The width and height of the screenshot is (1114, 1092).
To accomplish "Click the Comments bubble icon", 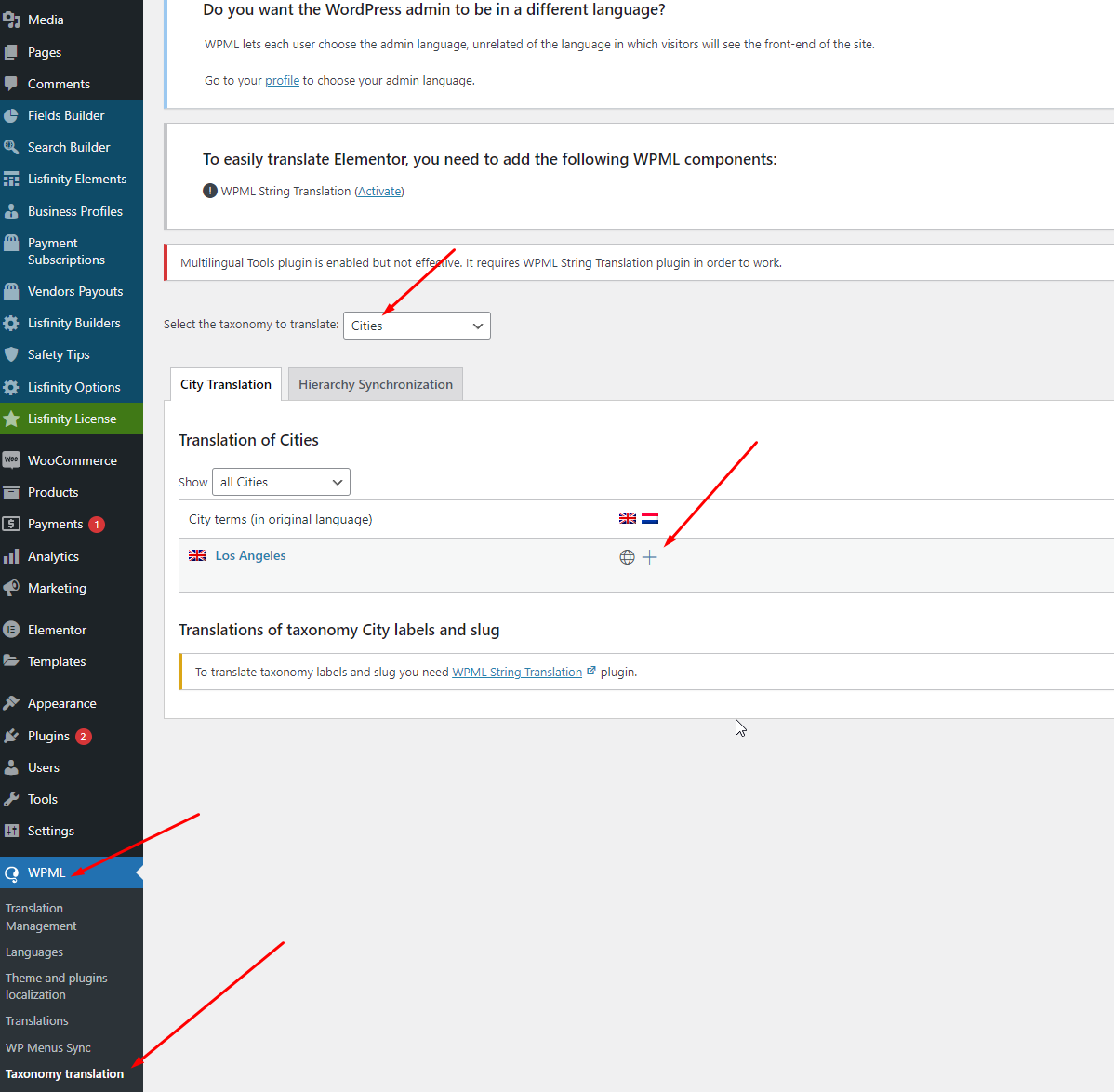I will (x=11, y=84).
